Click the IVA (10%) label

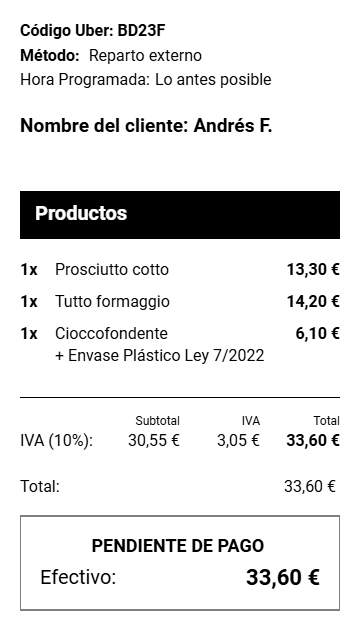[57, 441]
